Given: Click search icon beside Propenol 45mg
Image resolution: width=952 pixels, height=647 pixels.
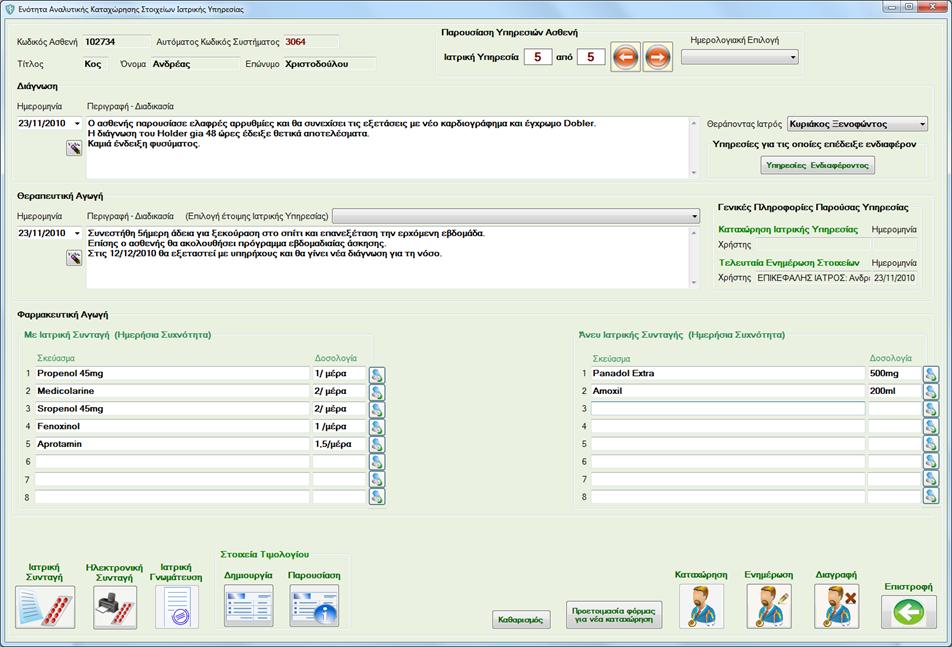Looking at the screenshot, I should 377,374.
